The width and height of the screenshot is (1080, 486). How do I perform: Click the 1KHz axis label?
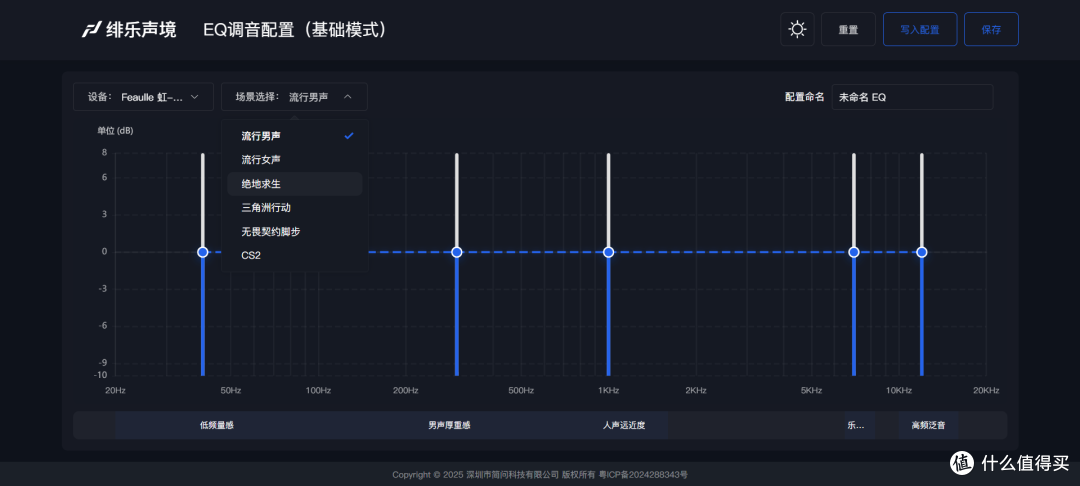608,390
